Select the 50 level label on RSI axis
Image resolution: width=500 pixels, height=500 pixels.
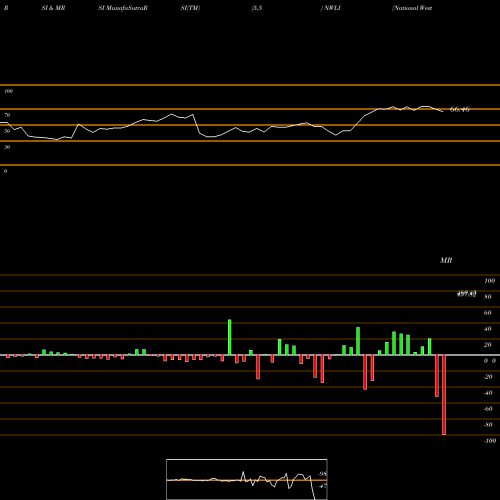(7, 131)
